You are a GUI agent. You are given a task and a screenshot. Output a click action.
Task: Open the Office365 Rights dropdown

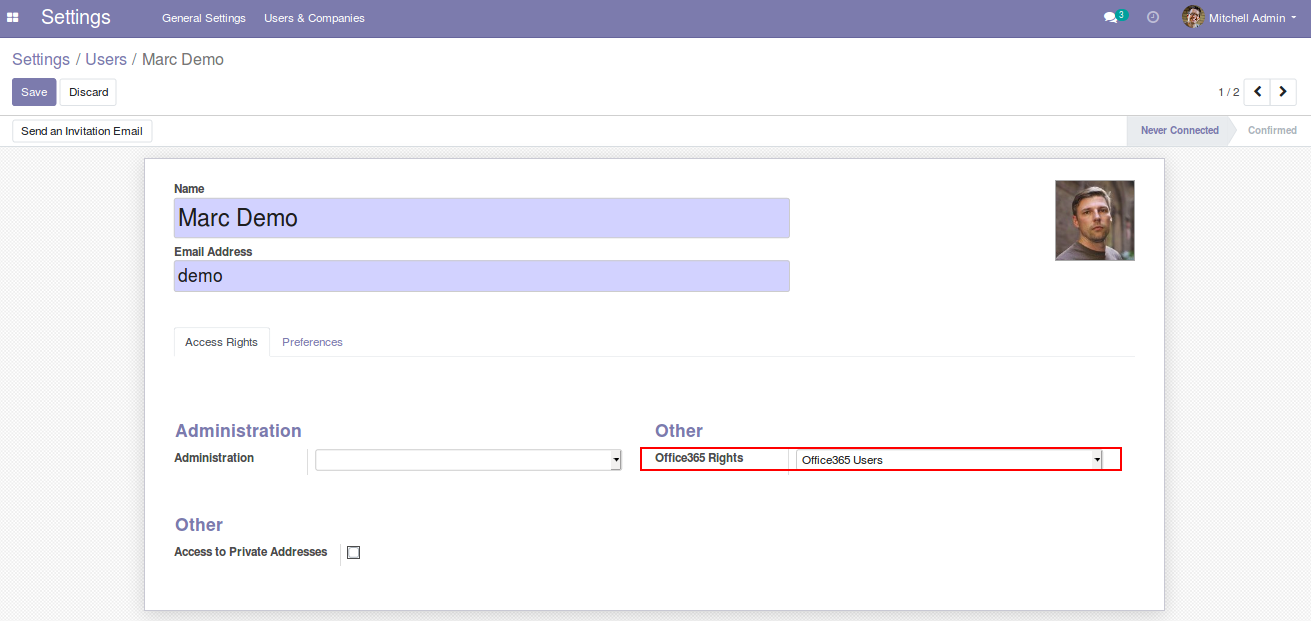[949, 460]
